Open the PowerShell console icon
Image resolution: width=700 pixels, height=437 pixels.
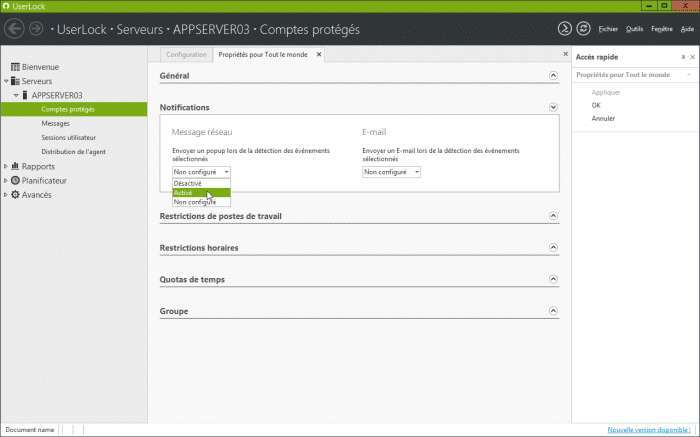click(x=565, y=29)
